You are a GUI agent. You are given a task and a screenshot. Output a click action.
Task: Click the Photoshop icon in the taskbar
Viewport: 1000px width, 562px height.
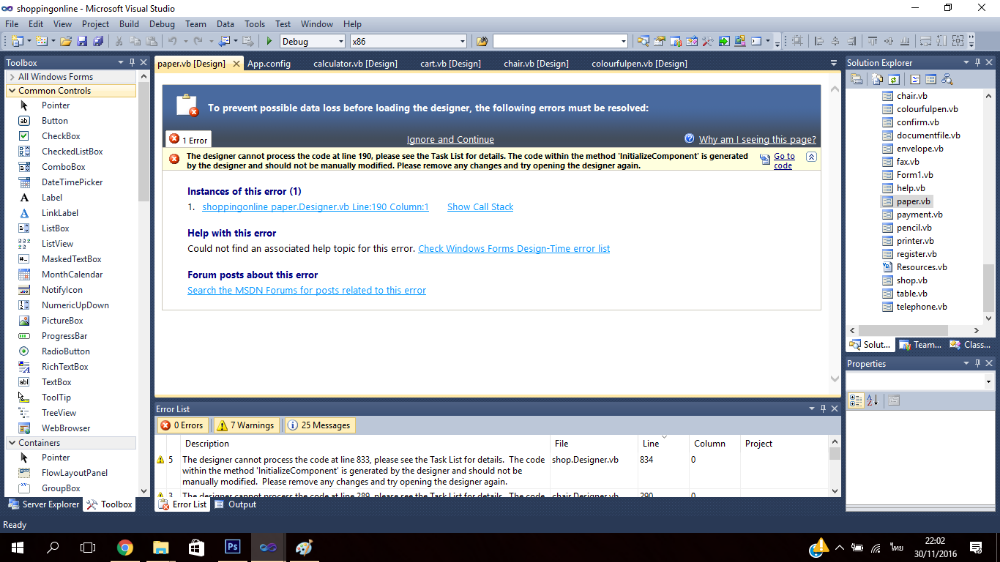[232, 547]
